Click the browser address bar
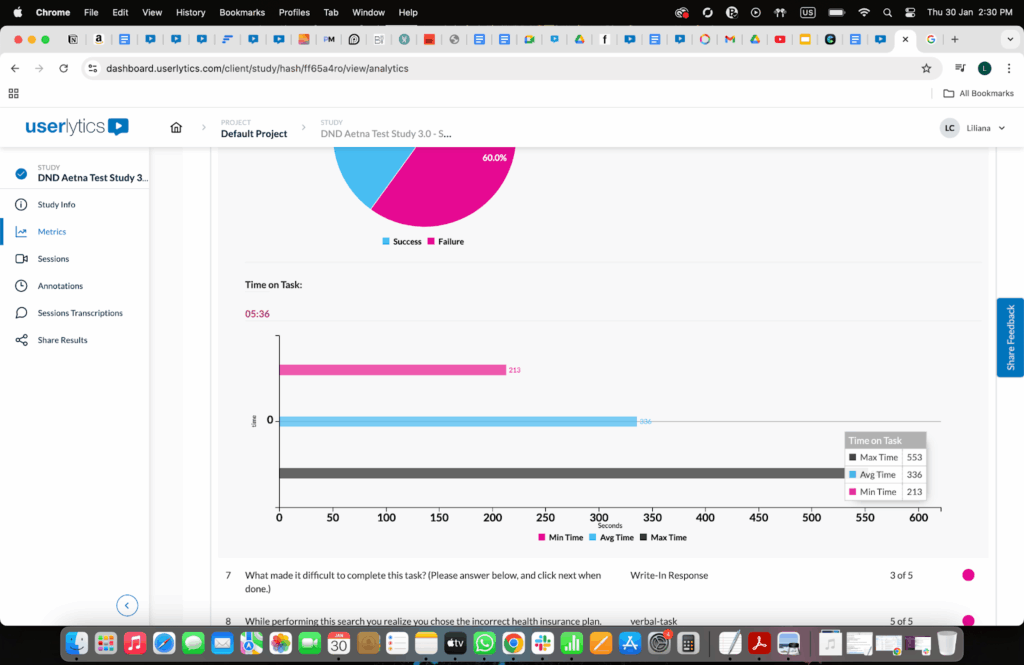The height and width of the screenshot is (665, 1024). tap(500, 68)
